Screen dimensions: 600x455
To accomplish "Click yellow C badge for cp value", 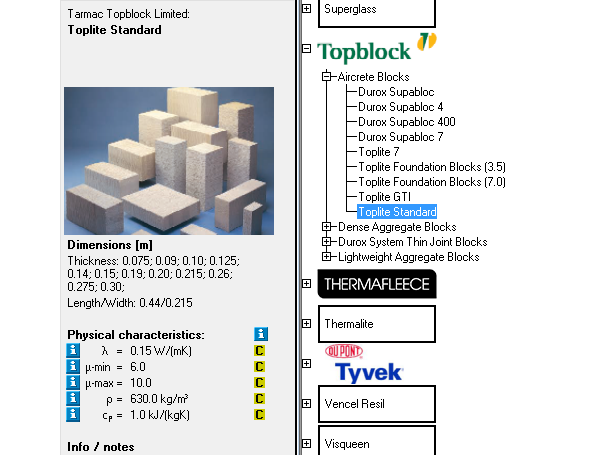I will [x=259, y=415].
